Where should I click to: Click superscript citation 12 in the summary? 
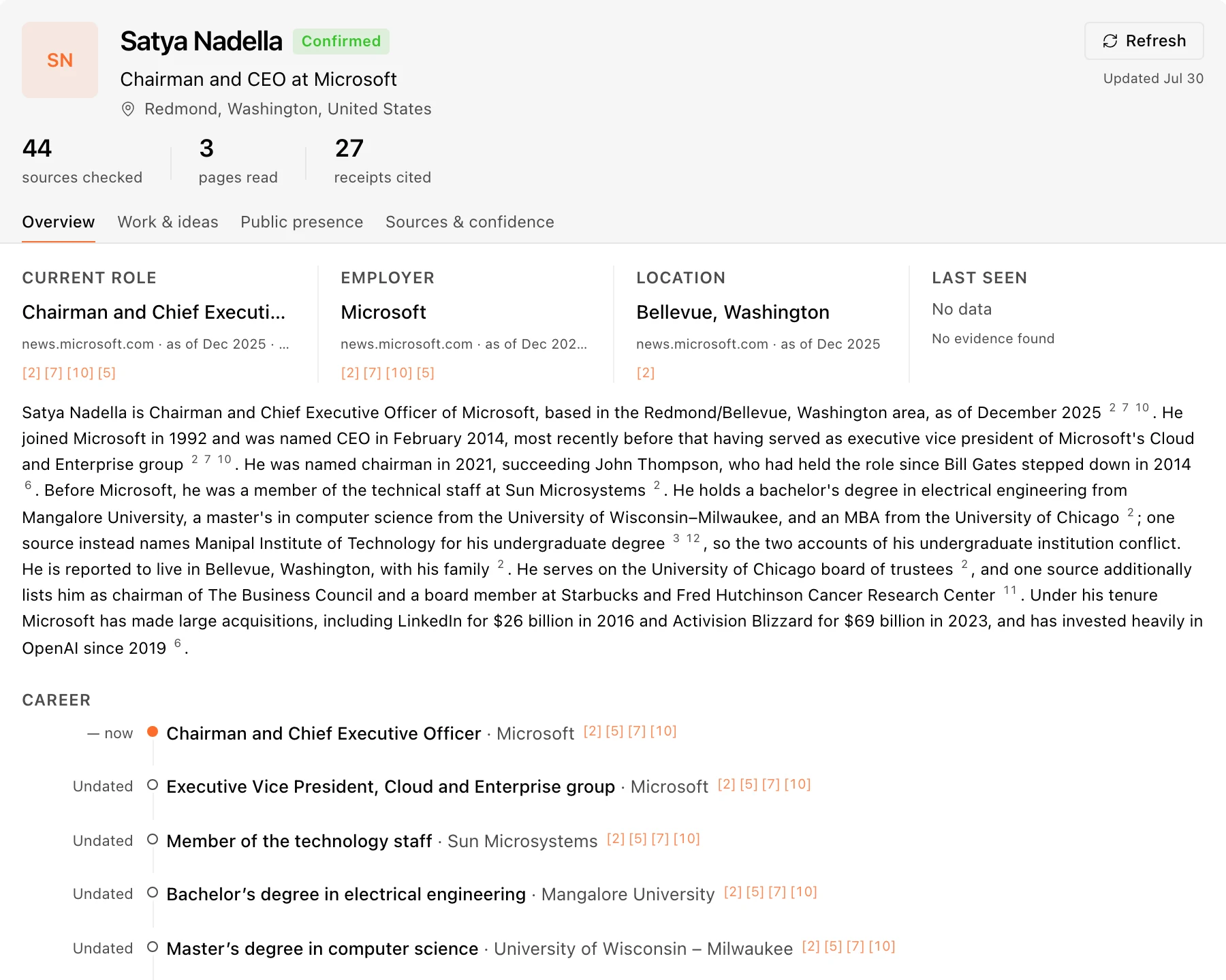pyautogui.click(x=693, y=539)
